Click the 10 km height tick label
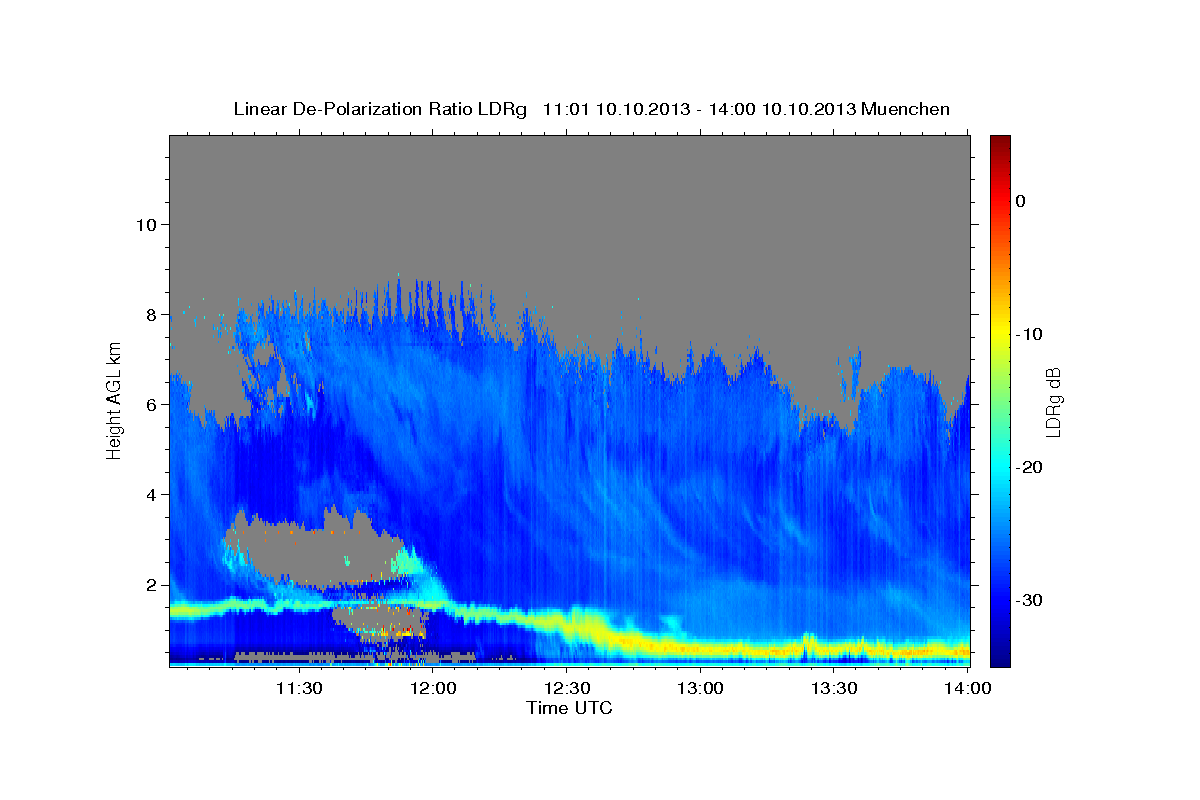Viewport: 1200px width, 800px height. [x=145, y=224]
